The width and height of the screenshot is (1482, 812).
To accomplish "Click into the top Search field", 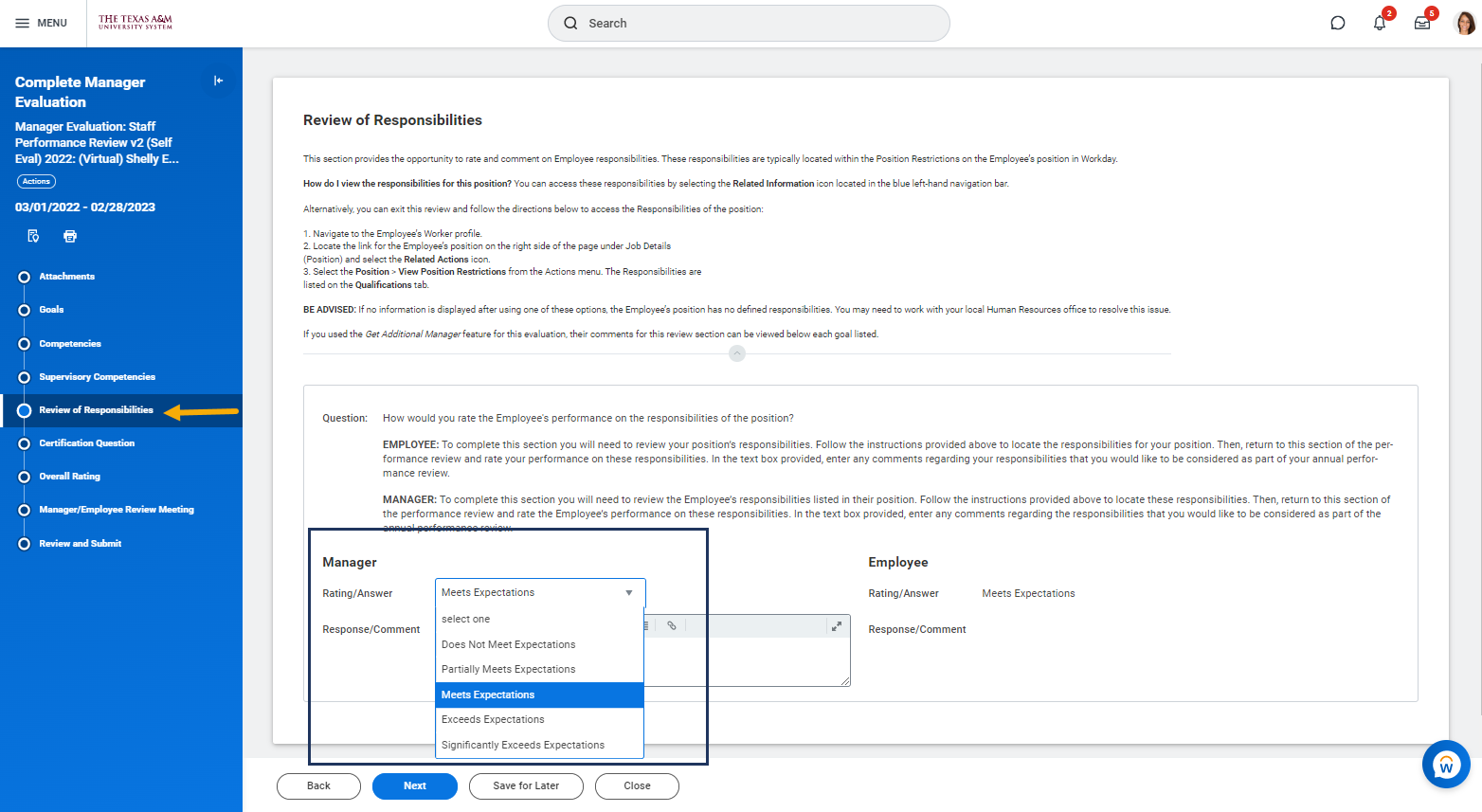I will [749, 24].
